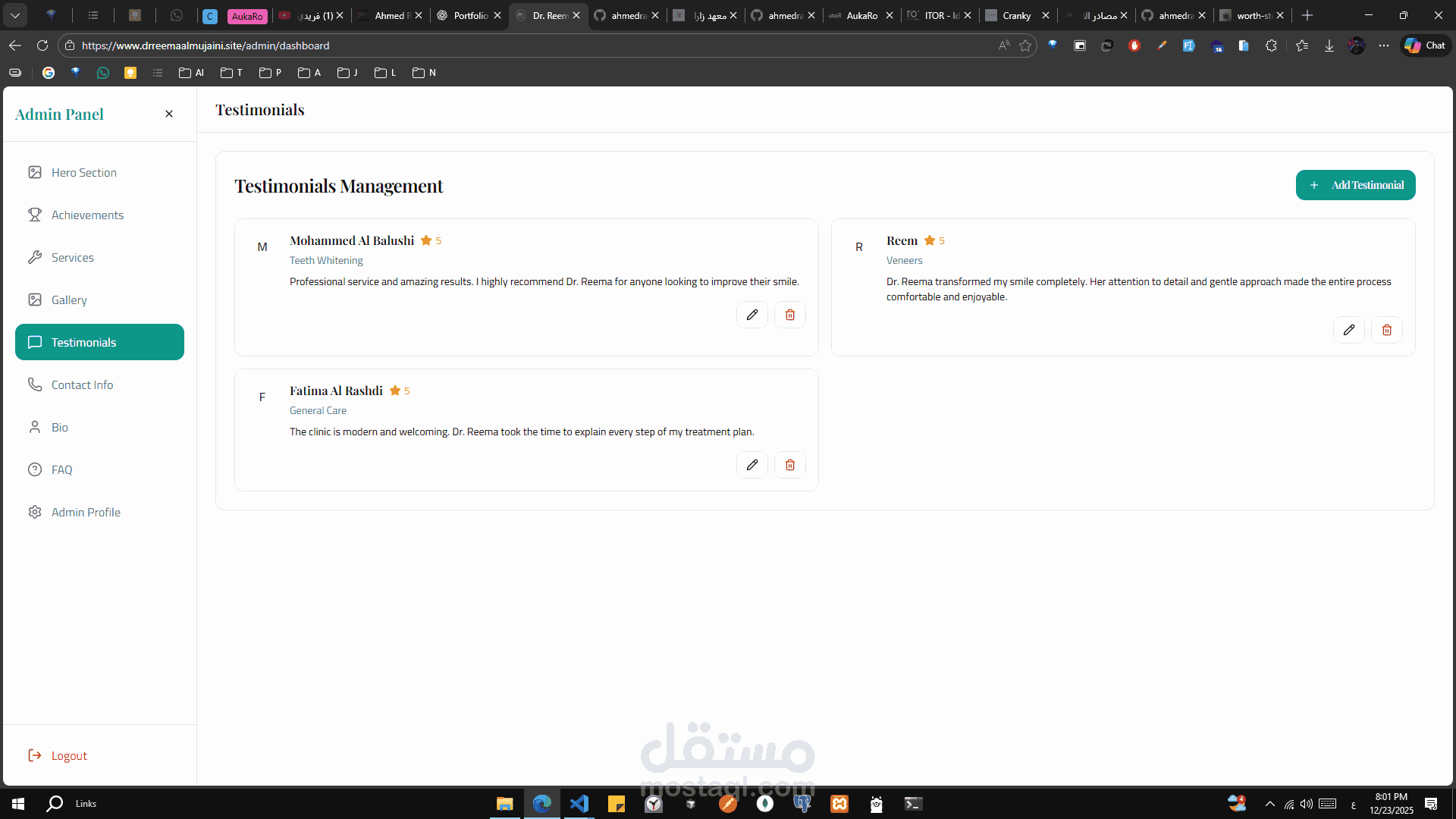Screen dimensions: 1456x819
Task: Edit Reem's Veneers testimonial
Action: [1348, 330]
